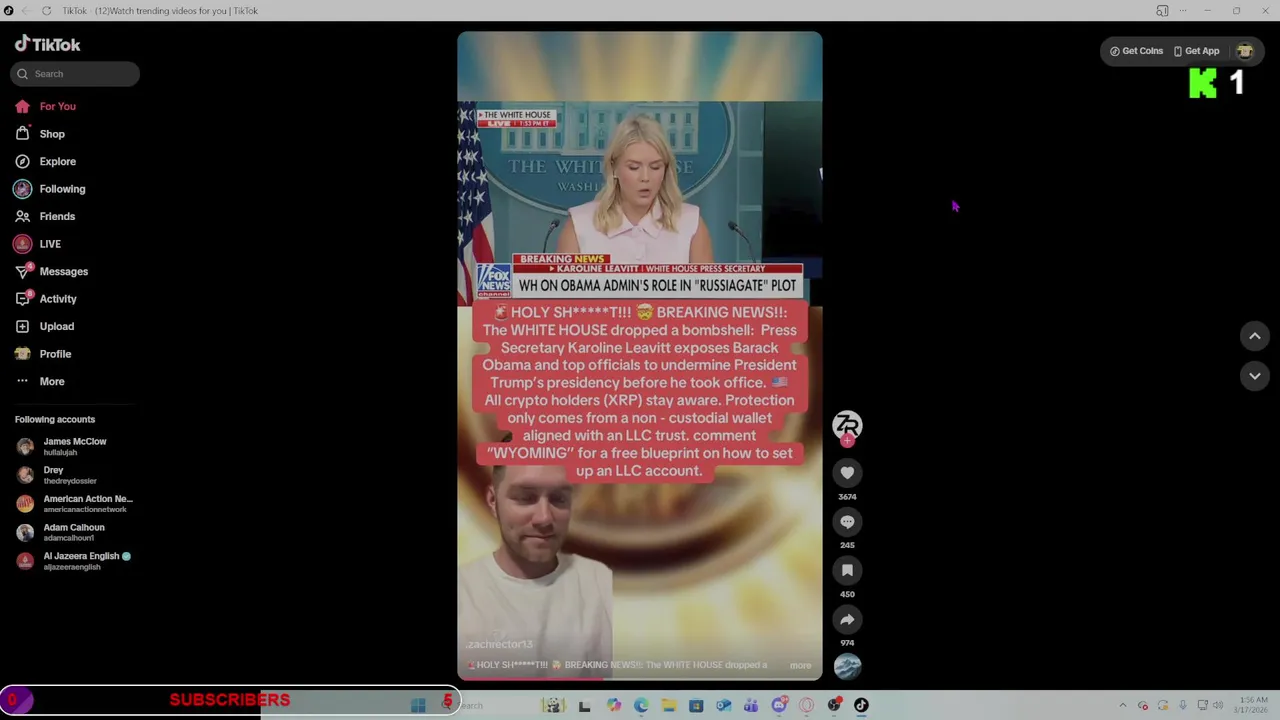Open the spinning sound disc
The image size is (1280, 720).
847,667
